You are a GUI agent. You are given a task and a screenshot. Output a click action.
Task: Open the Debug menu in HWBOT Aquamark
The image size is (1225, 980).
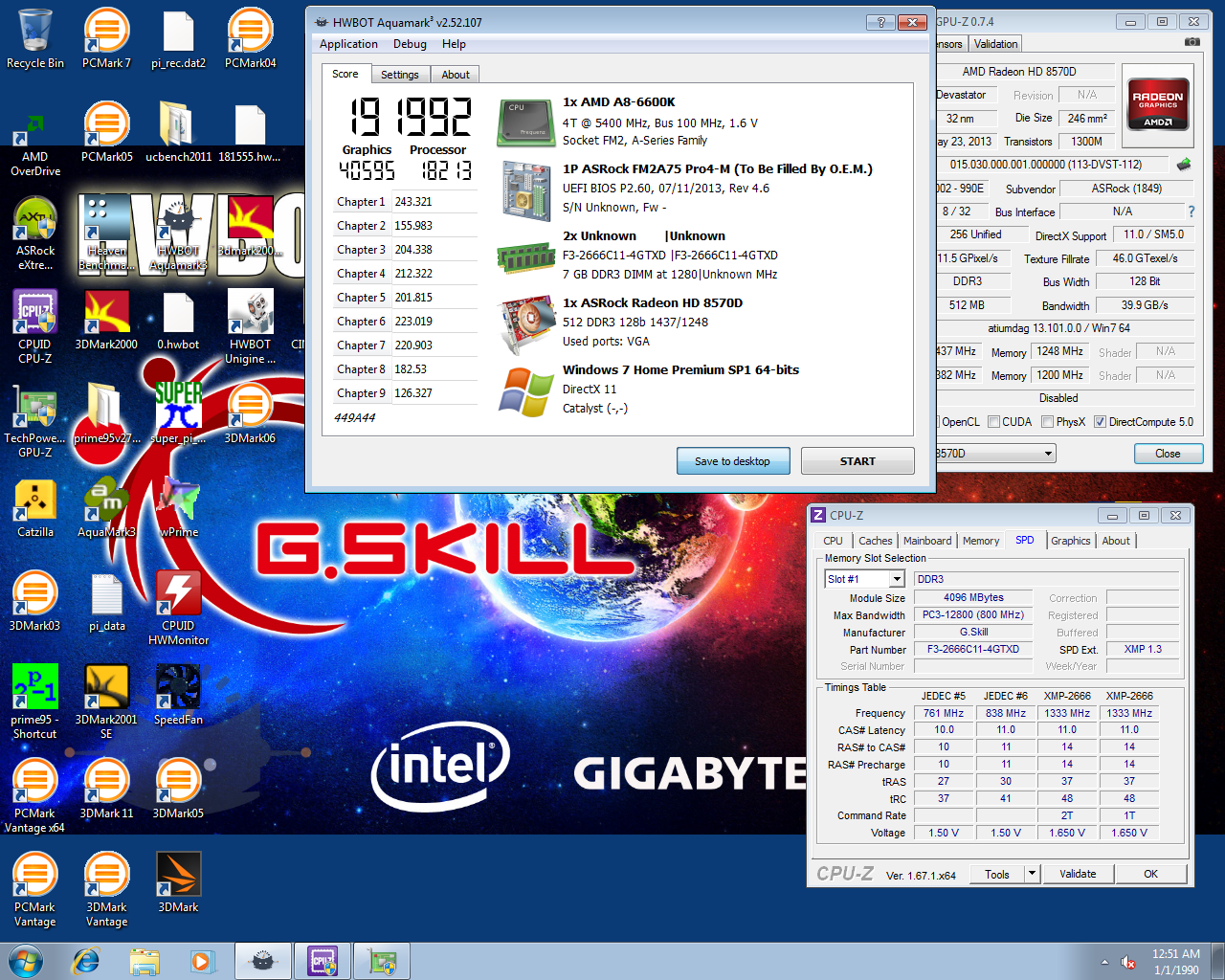[x=410, y=44]
